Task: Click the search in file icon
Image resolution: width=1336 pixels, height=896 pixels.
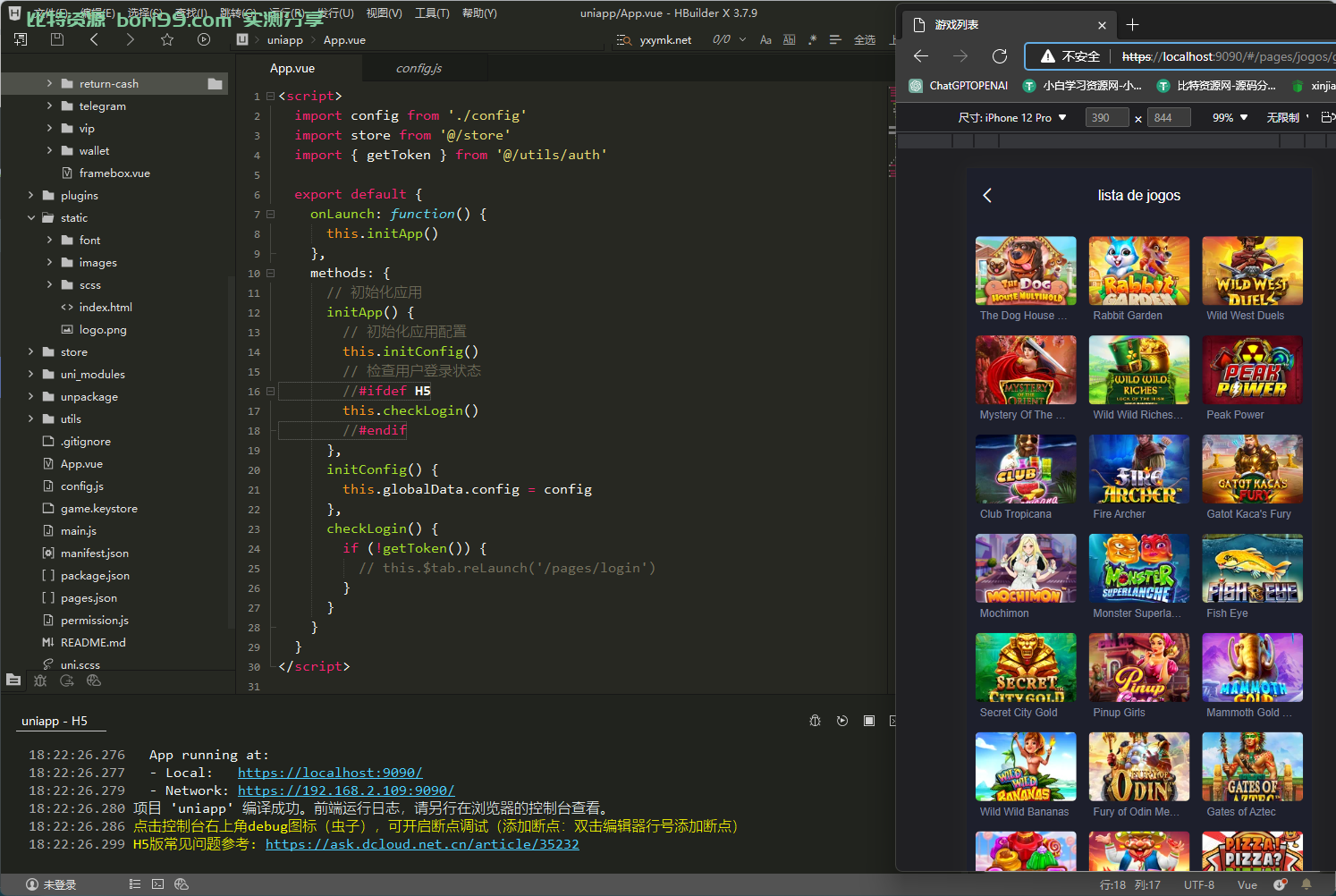Action: (624, 39)
